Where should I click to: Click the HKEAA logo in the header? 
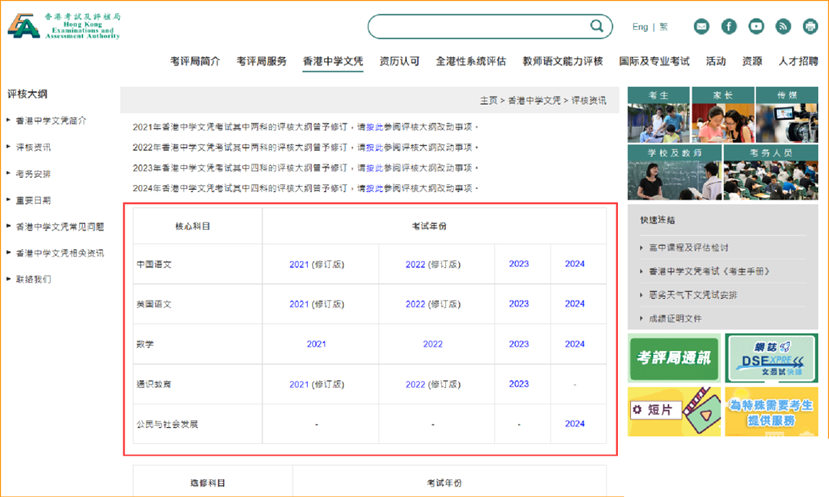pyautogui.click(x=63, y=25)
